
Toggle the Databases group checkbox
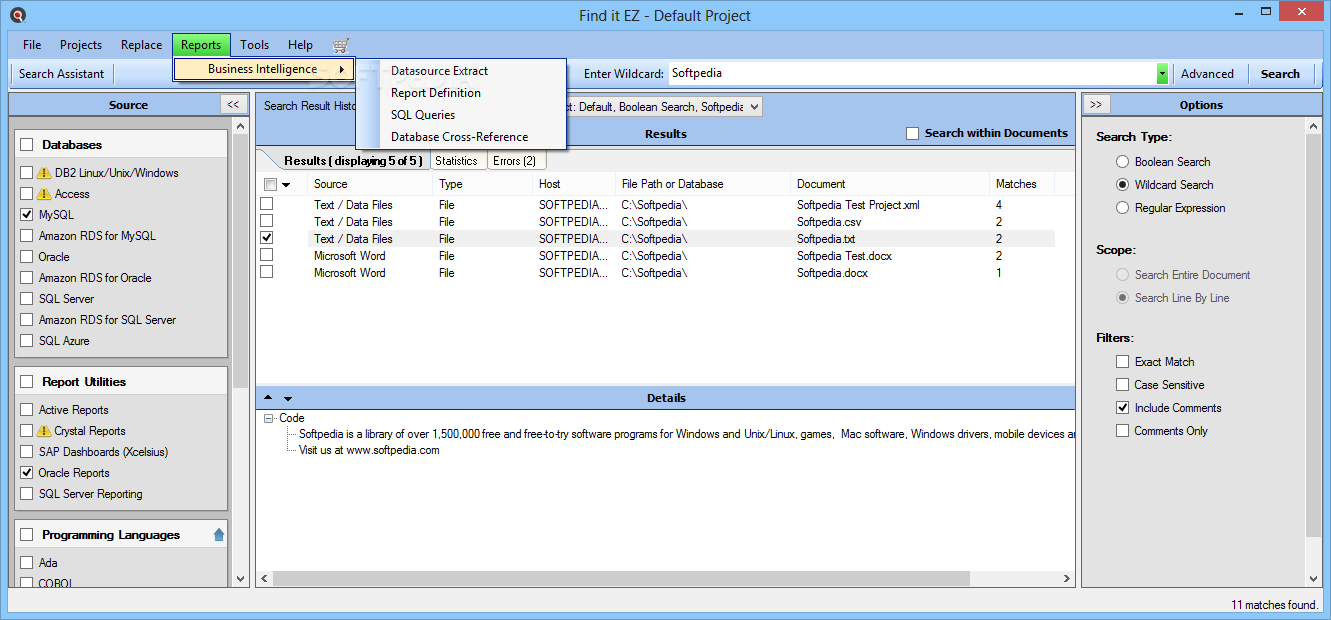point(26,145)
